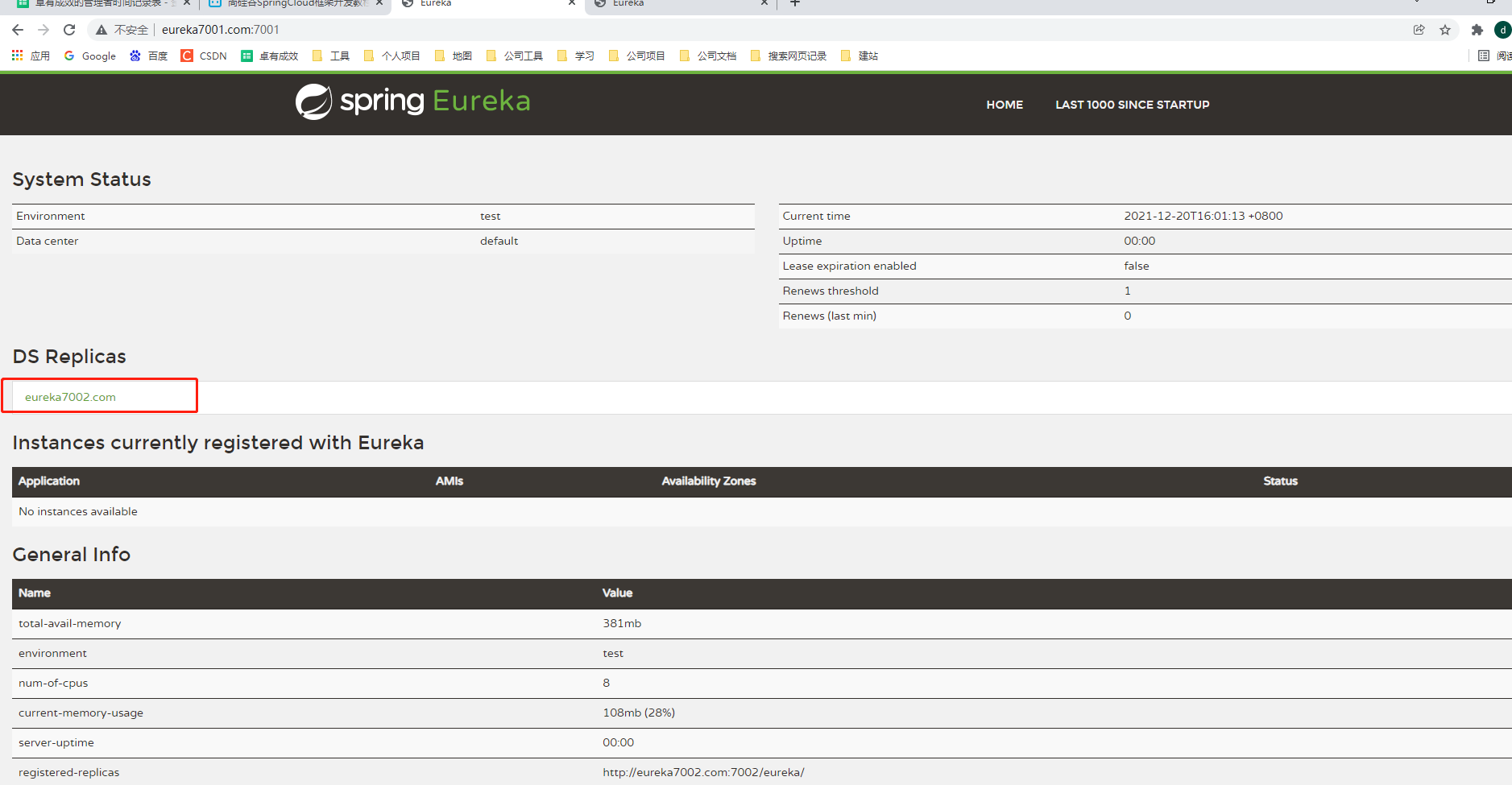
Task: Click the 'DS Replicas' heading
Action: pyautogui.click(x=69, y=357)
